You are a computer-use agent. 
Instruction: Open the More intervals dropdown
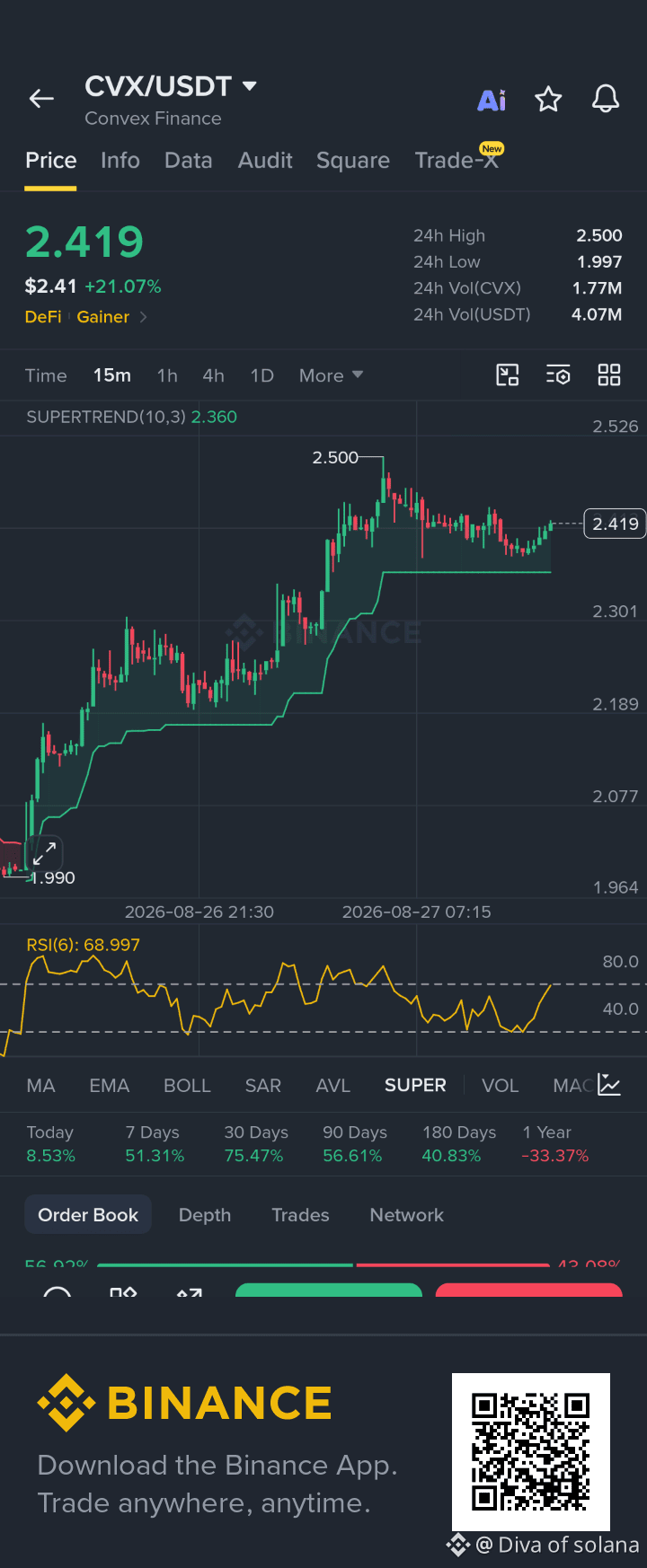tap(331, 375)
